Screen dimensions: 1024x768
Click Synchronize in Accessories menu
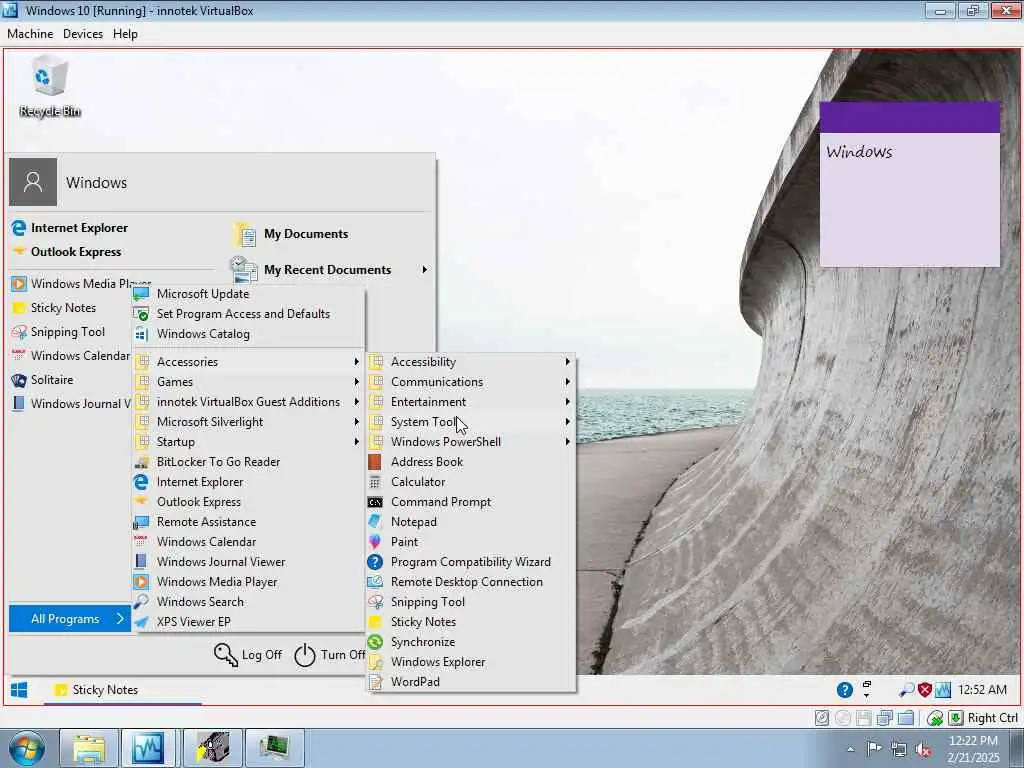471,642
